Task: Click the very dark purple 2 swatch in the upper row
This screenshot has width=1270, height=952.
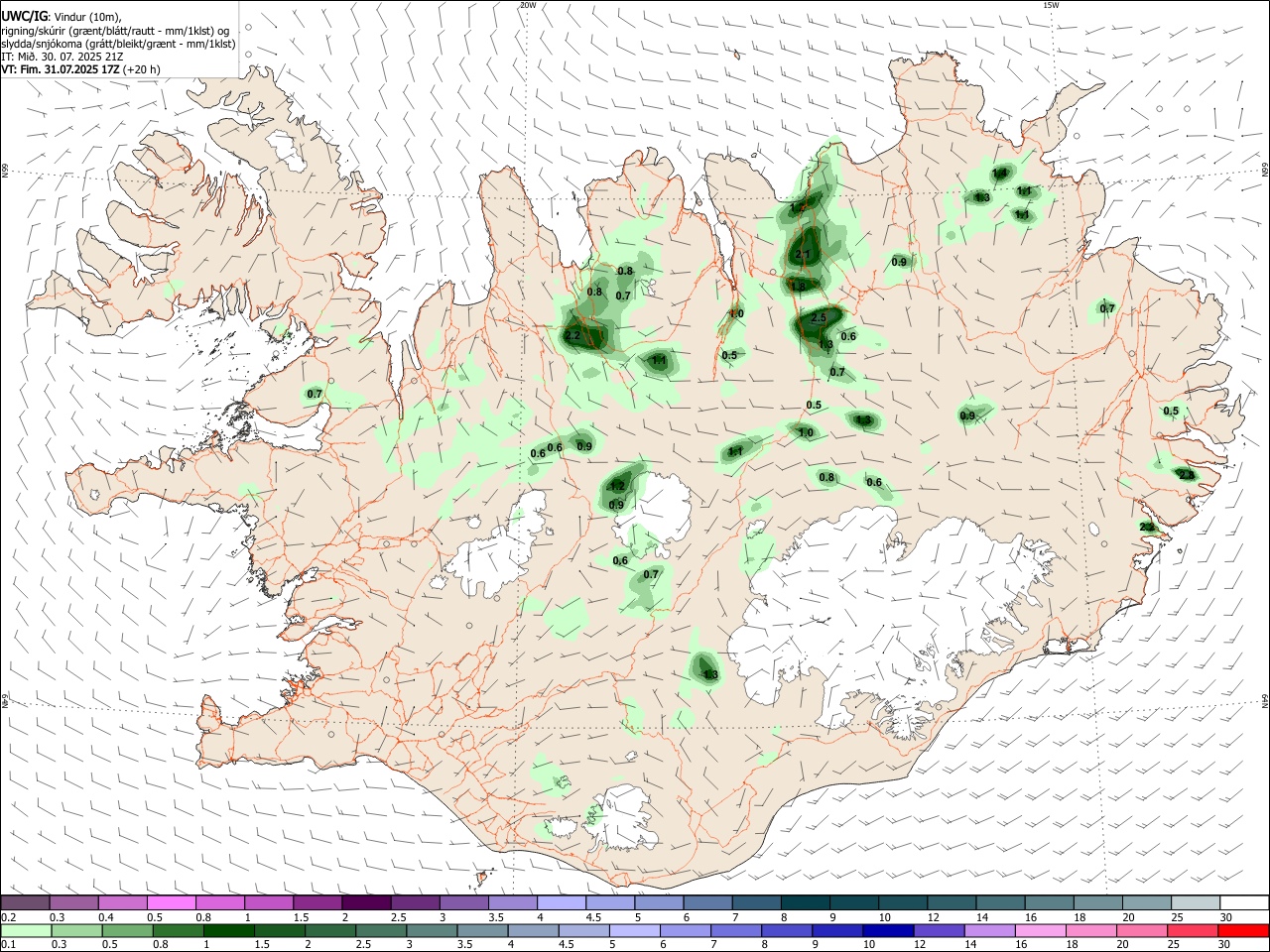Action: (x=366, y=902)
